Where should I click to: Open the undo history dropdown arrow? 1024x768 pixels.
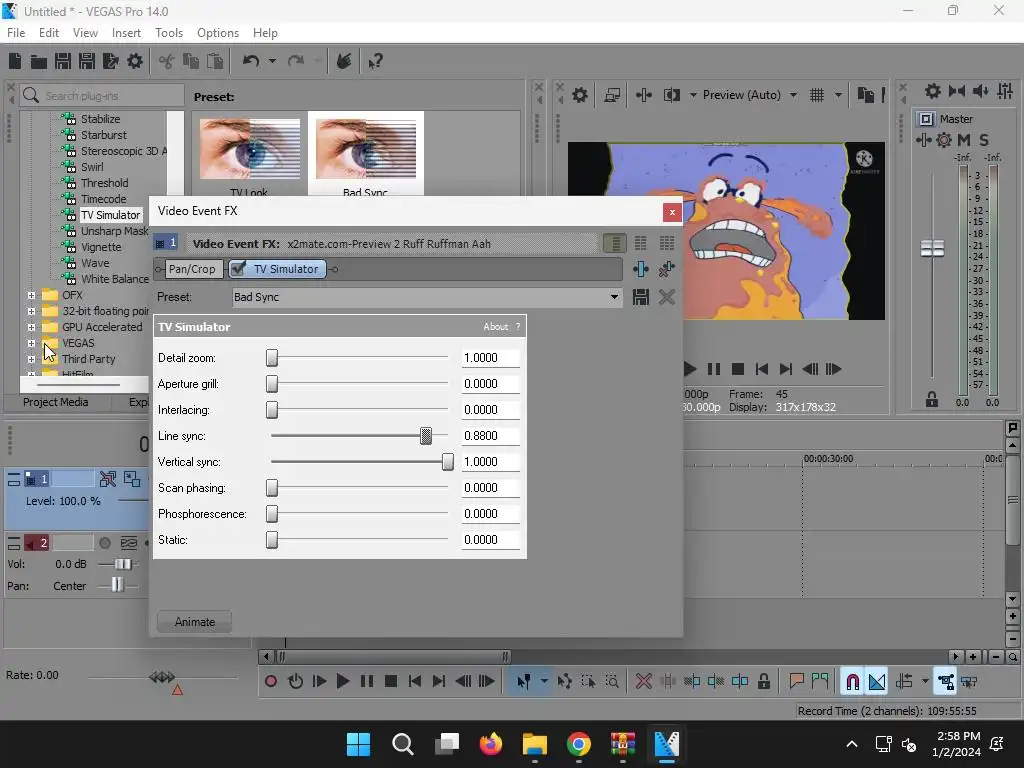point(272,61)
